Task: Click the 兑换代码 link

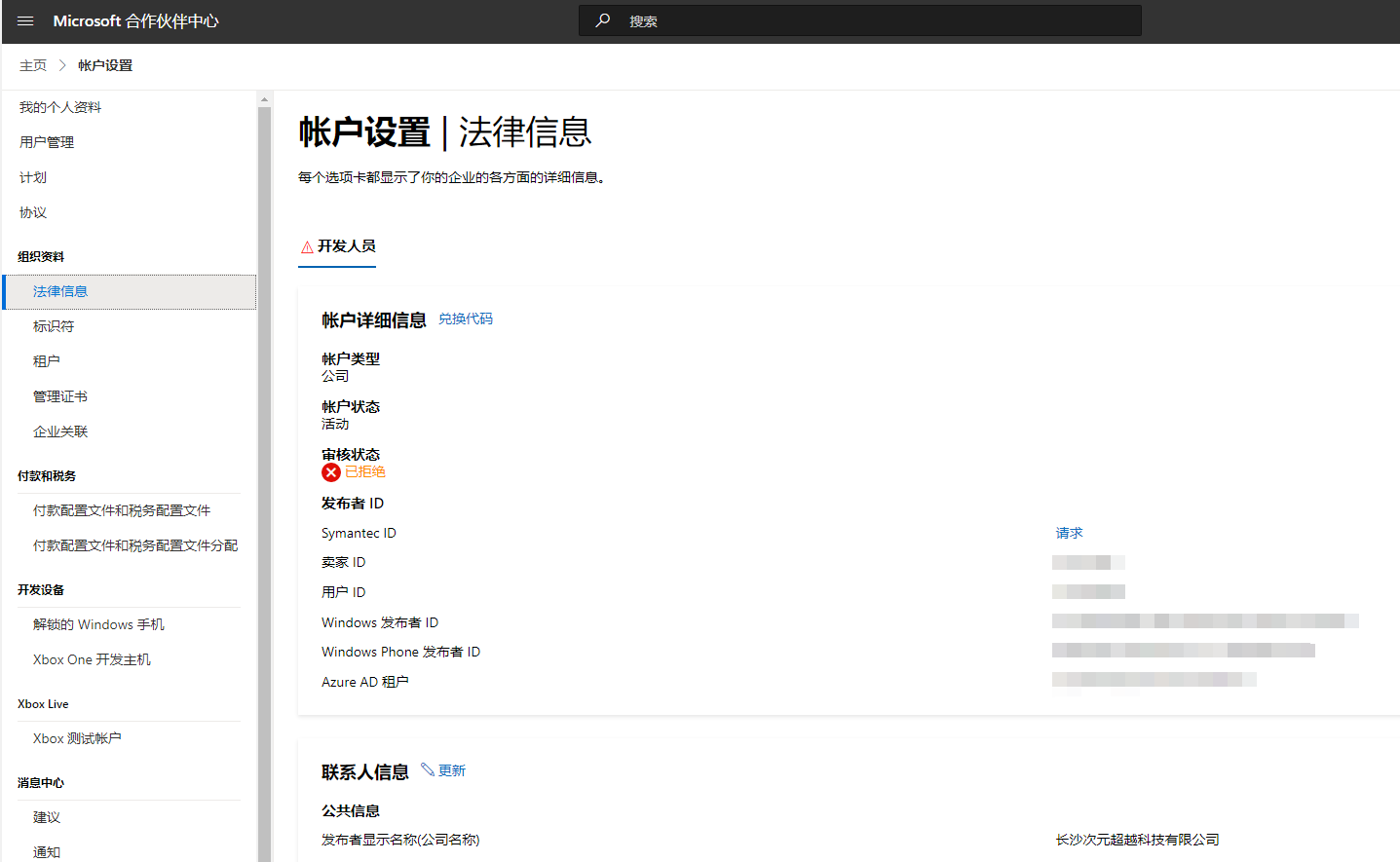Action: coord(466,319)
